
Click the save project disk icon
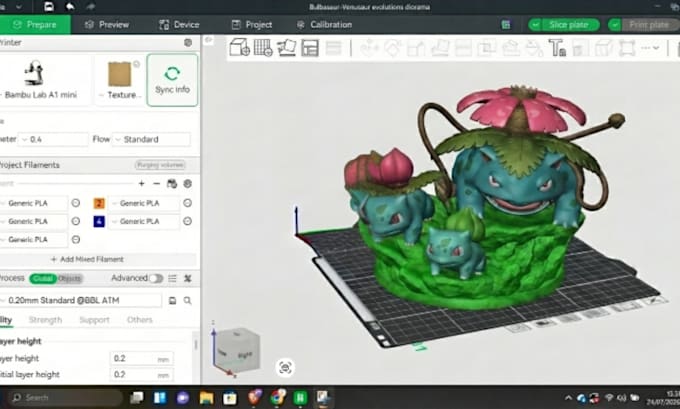[x=49, y=7]
